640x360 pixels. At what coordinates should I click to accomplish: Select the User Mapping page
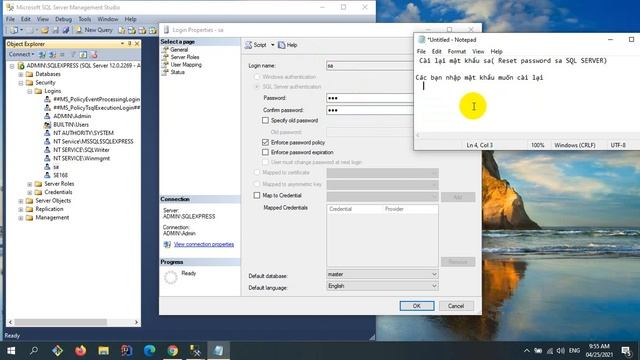[x=186, y=64]
